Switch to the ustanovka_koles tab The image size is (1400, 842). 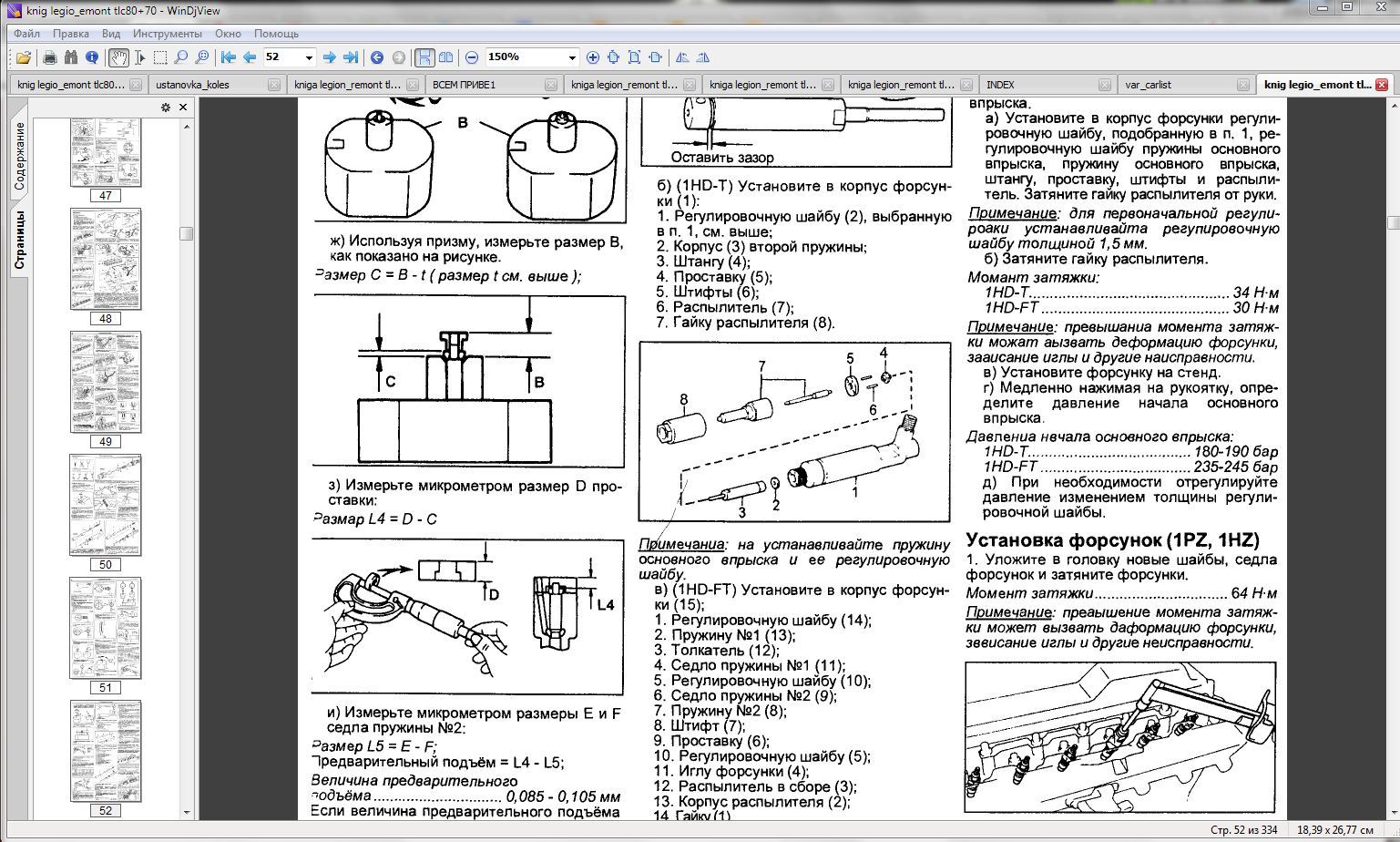pyautogui.click(x=193, y=85)
